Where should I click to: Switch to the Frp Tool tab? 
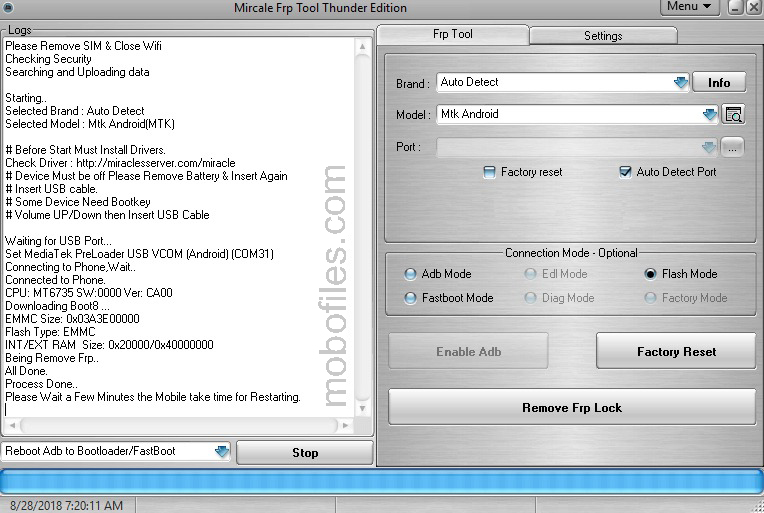coord(453,34)
